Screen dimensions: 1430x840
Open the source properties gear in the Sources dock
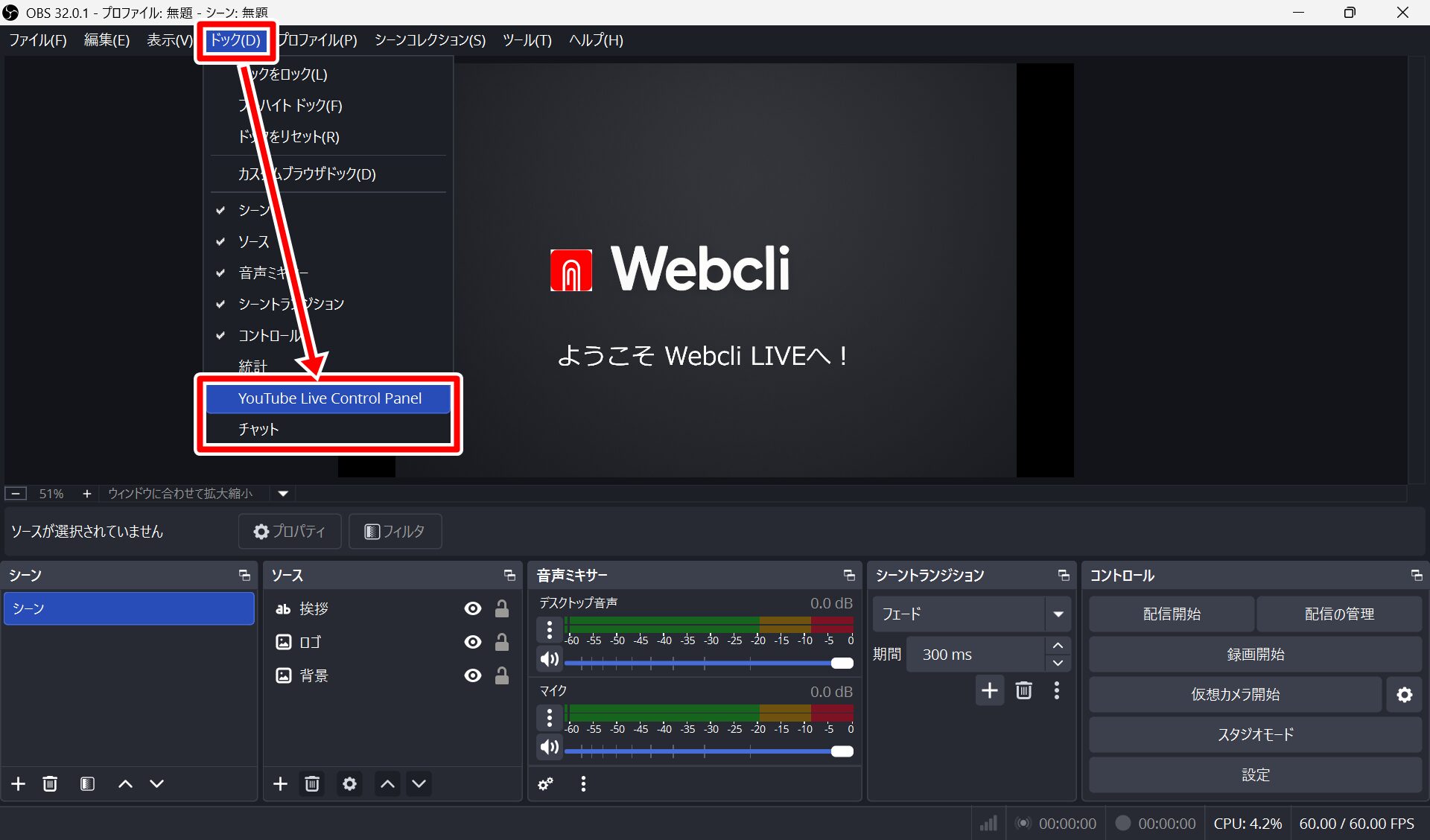(349, 783)
